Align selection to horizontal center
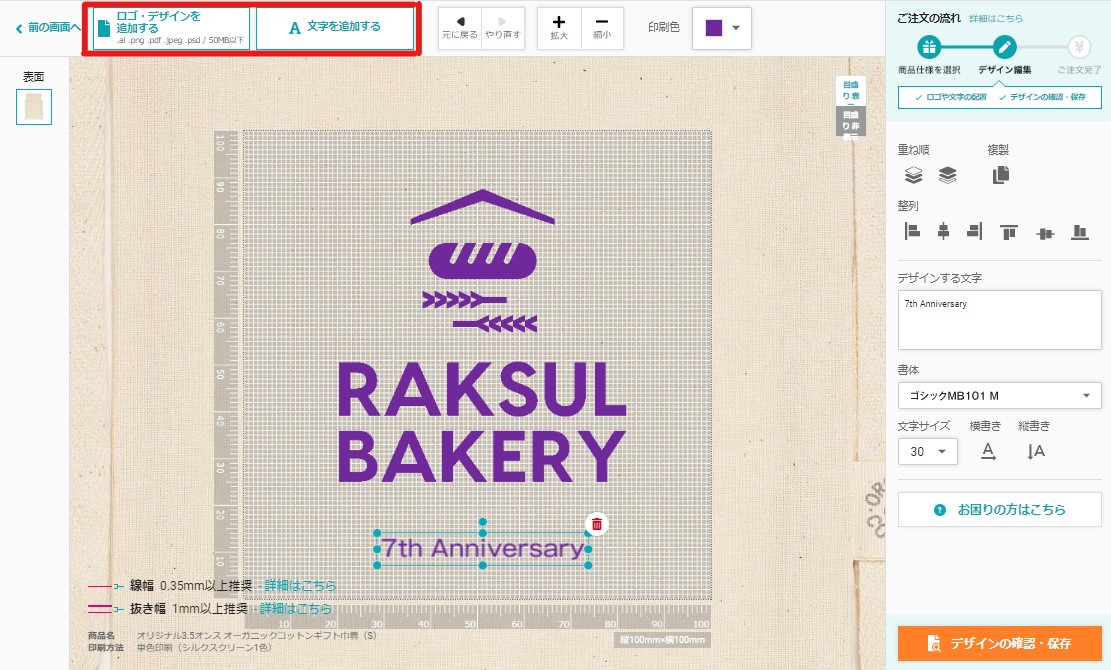The height and width of the screenshot is (670, 1111). click(x=943, y=231)
